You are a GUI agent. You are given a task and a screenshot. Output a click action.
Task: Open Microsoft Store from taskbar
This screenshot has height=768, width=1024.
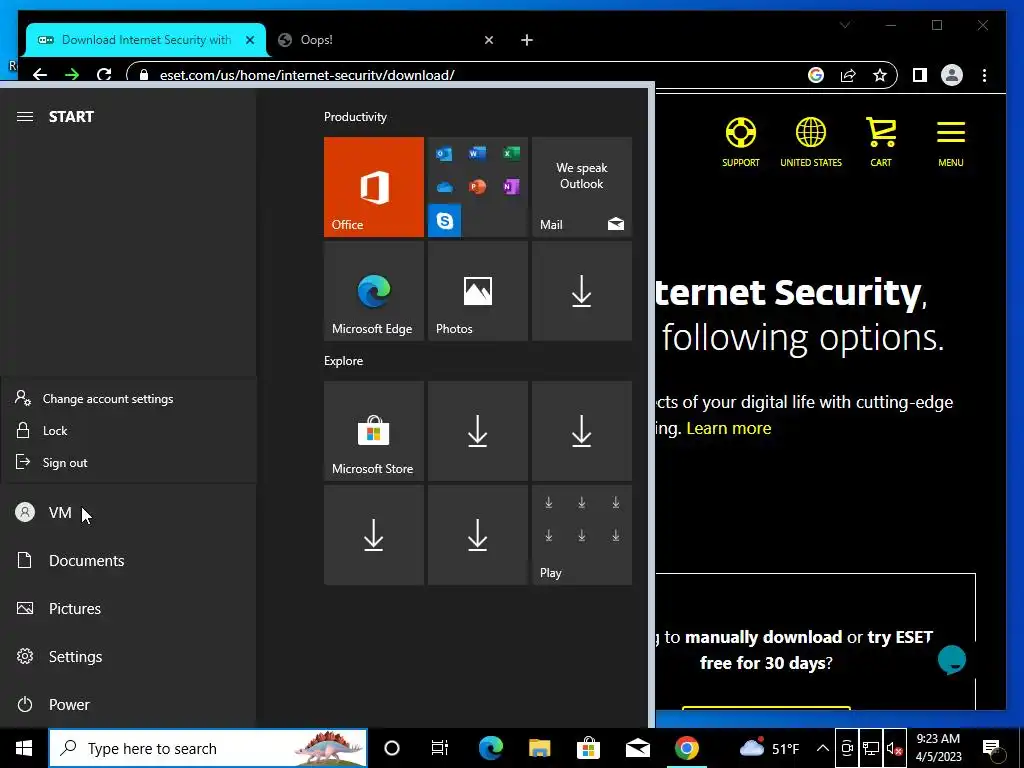(x=588, y=748)
